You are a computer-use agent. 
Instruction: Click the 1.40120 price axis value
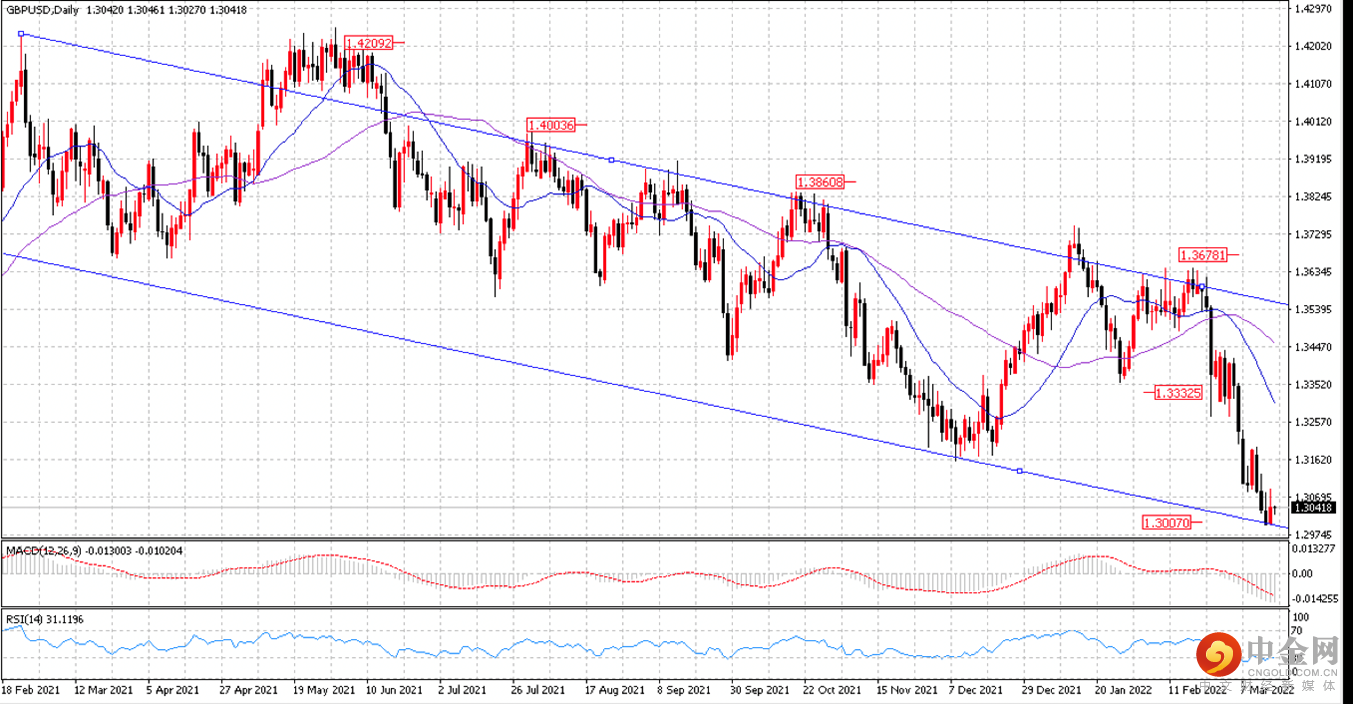point(1314,122)
